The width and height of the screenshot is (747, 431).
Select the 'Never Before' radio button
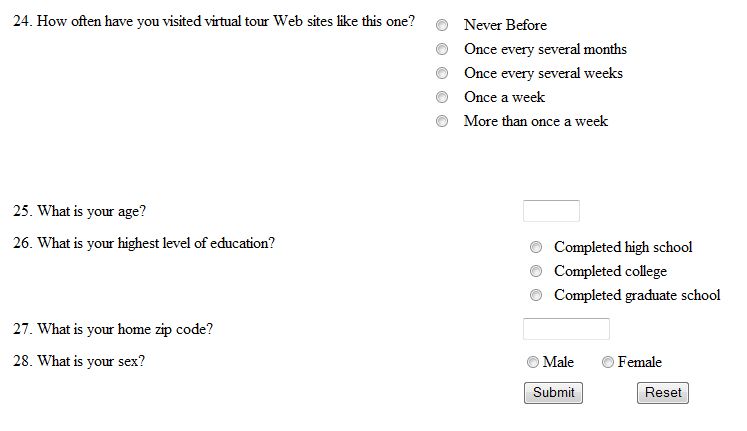(x=442, y=25)
